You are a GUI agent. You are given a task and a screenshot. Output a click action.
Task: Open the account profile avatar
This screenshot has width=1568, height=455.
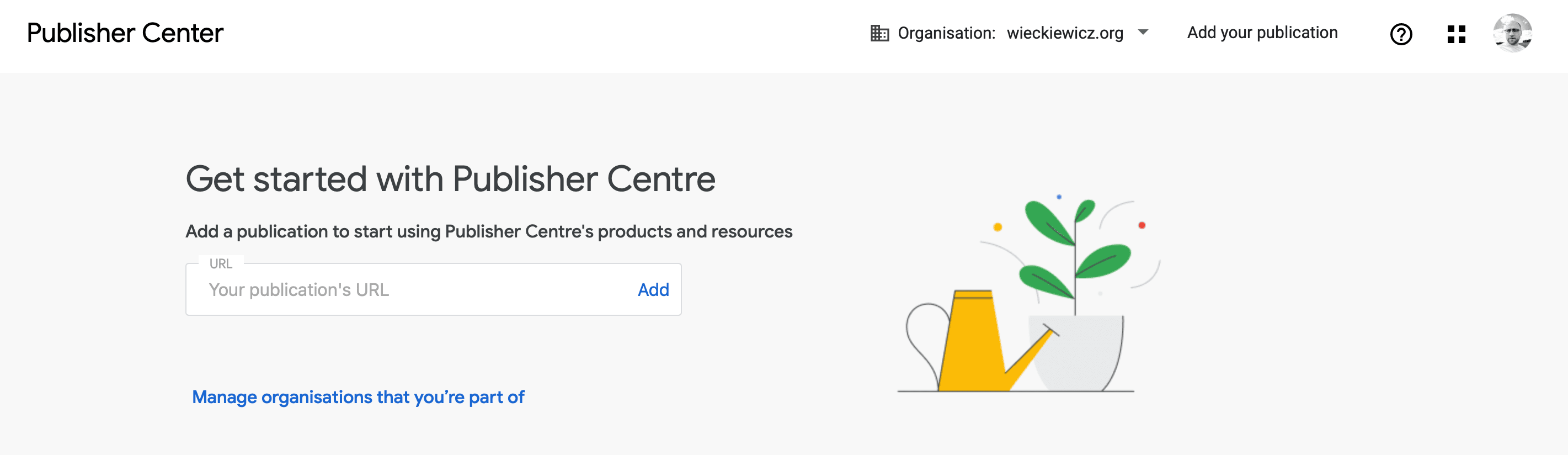(x=1512, y=33)
